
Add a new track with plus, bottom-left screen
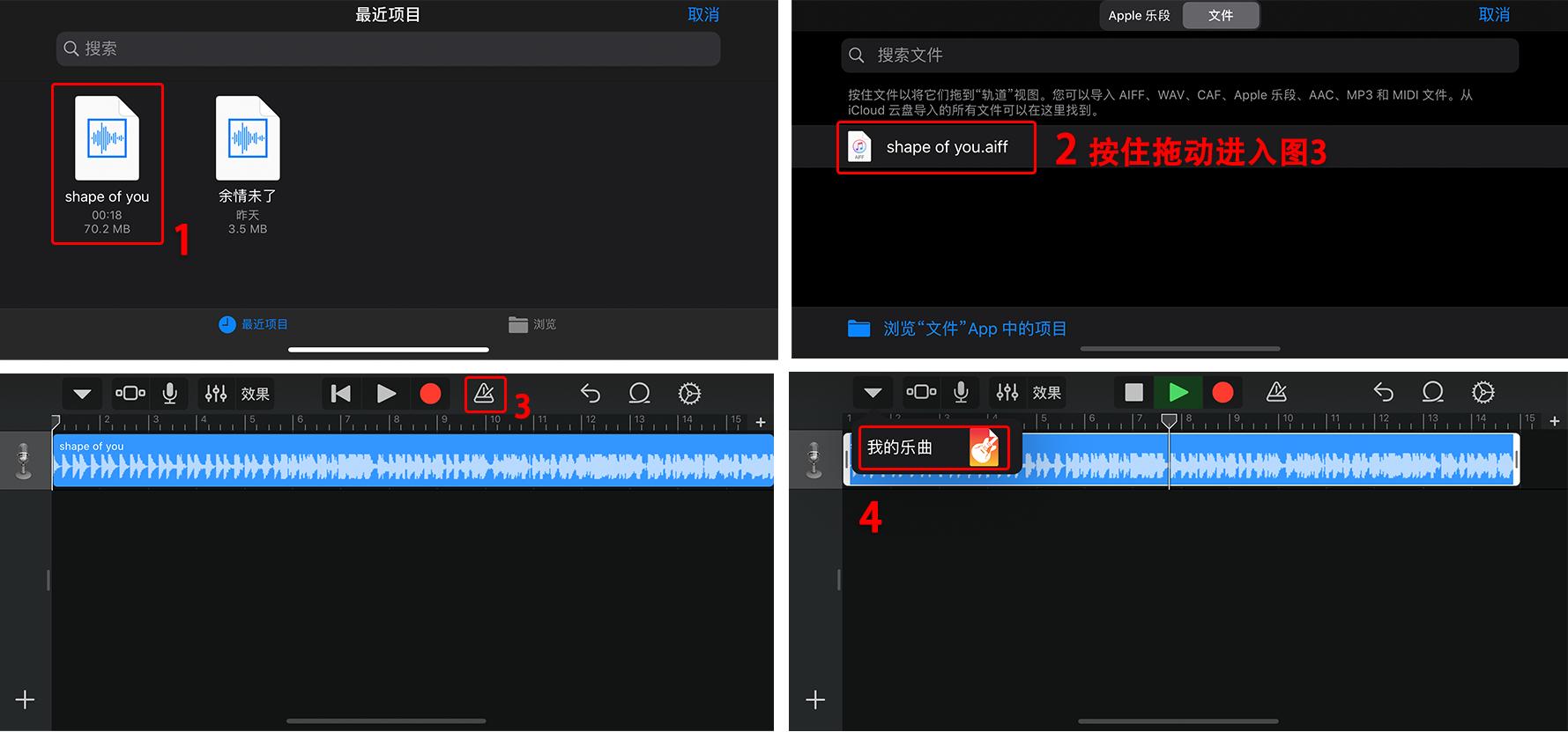tap(25, 700)
